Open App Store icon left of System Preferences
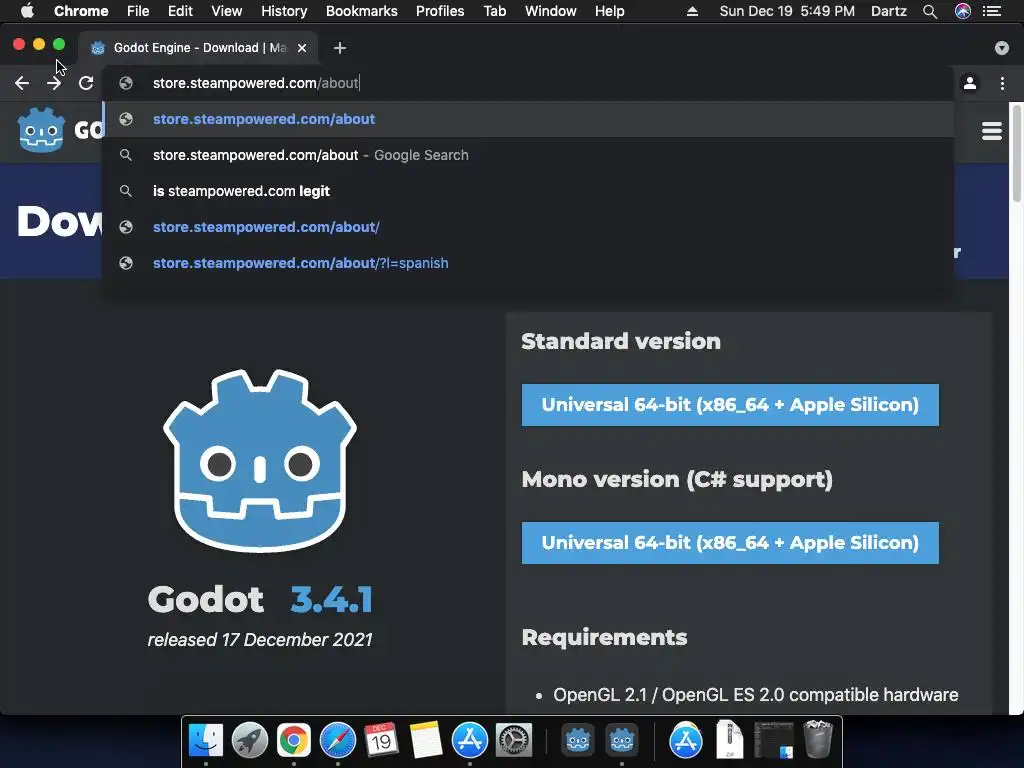Viewport: 1024px width, 768px height. point(470,741)
